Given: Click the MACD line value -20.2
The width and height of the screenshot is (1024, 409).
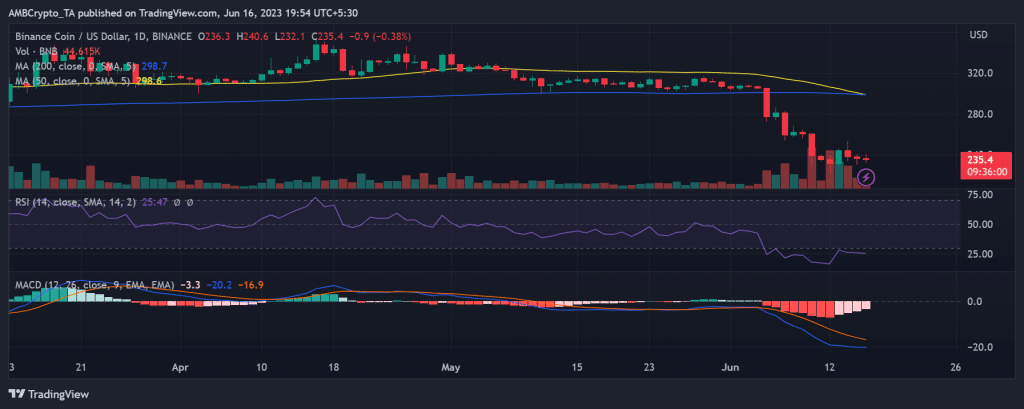Looking at the screenshot, I should pyautogui.click(x=217, y=285).
